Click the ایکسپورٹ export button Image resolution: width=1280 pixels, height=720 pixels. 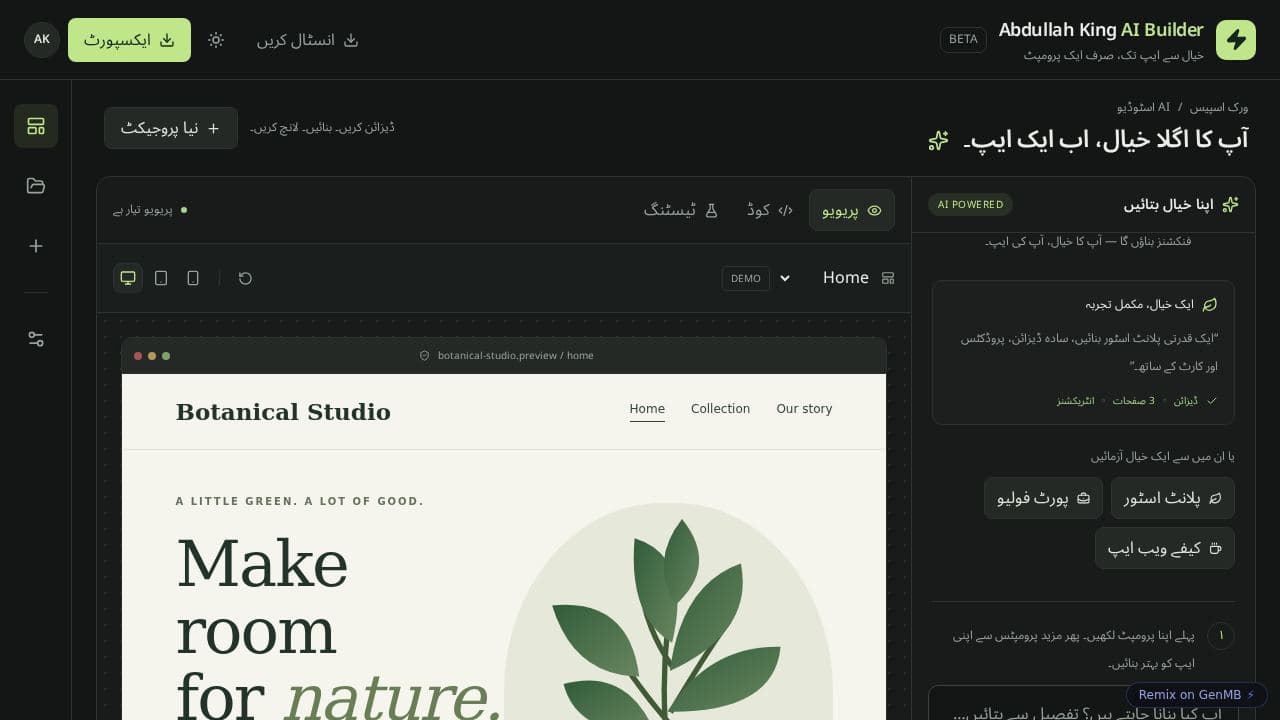129,40
